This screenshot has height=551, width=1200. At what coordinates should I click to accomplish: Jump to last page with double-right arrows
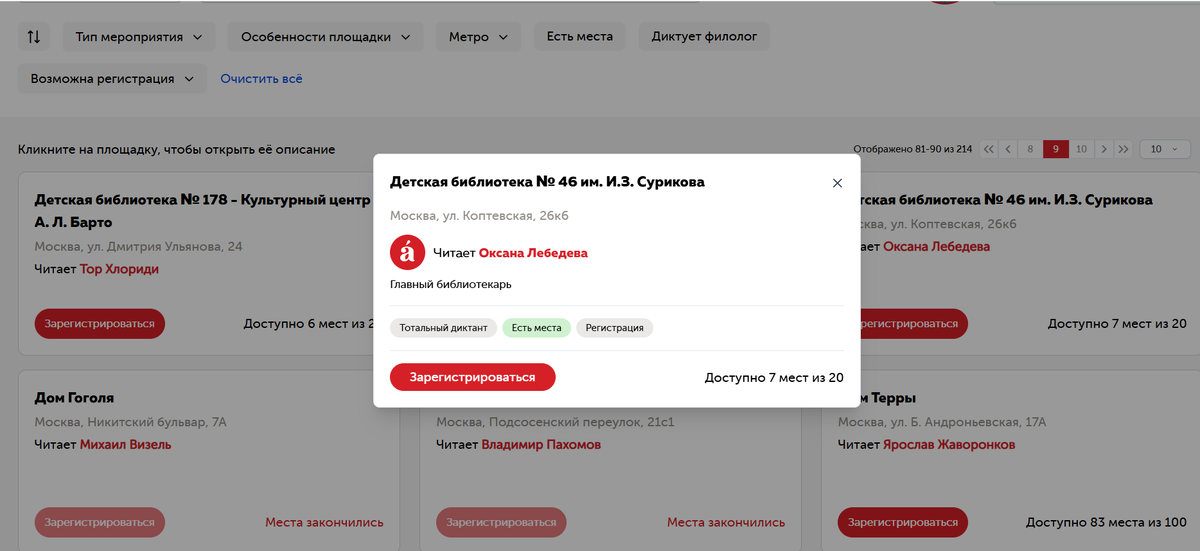pos(1123,149)
